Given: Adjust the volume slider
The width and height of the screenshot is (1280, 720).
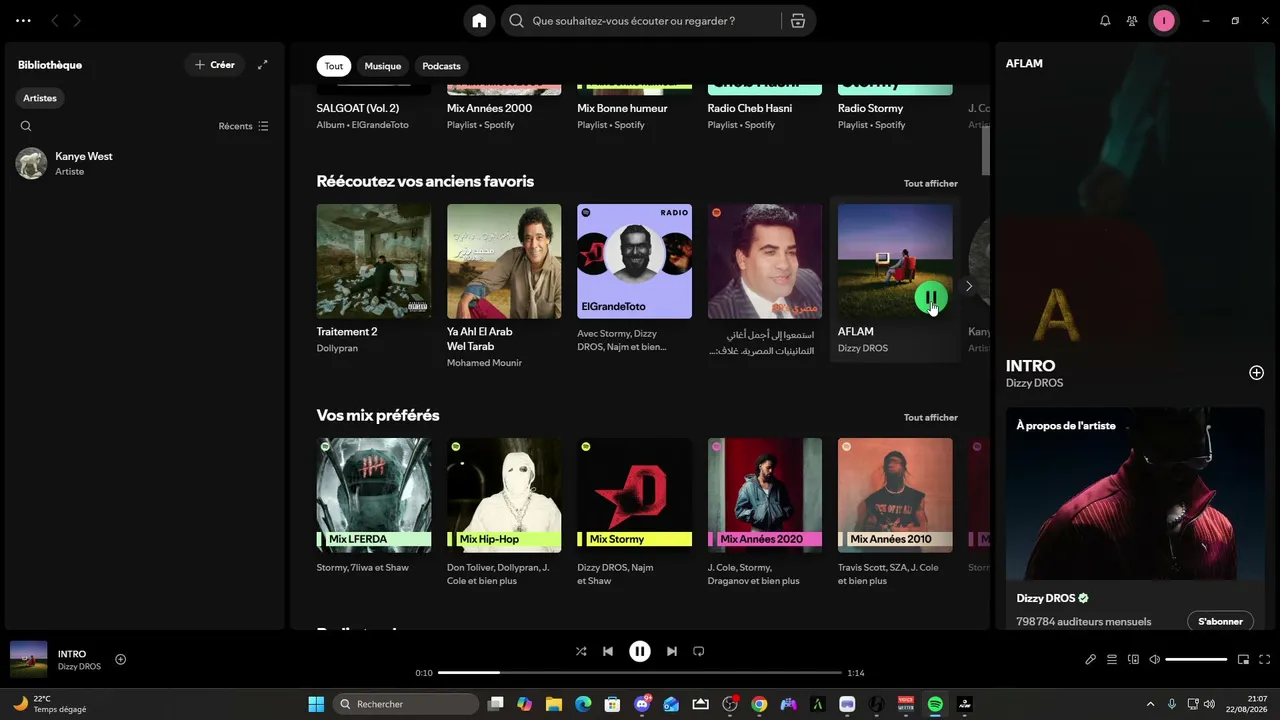Looking at the screenshot, I should [x=1196, y=660].
